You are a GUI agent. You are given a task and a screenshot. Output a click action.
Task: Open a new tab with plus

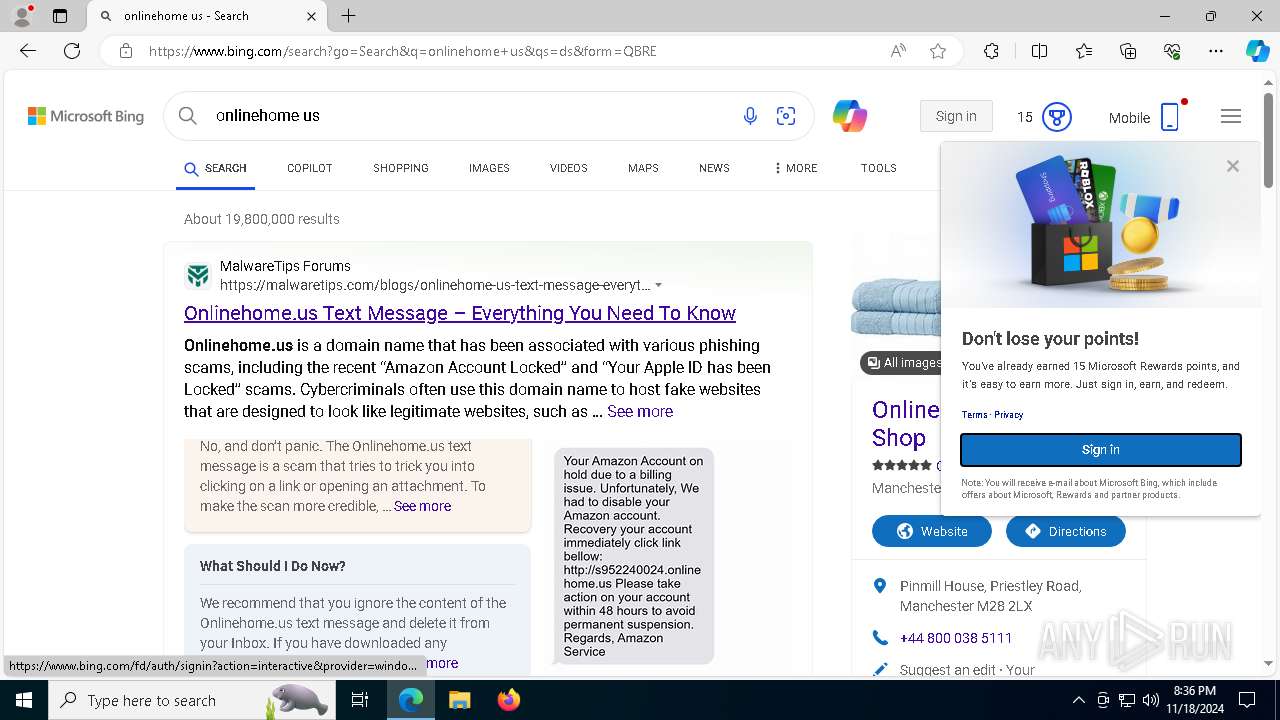tap(348, 16)
